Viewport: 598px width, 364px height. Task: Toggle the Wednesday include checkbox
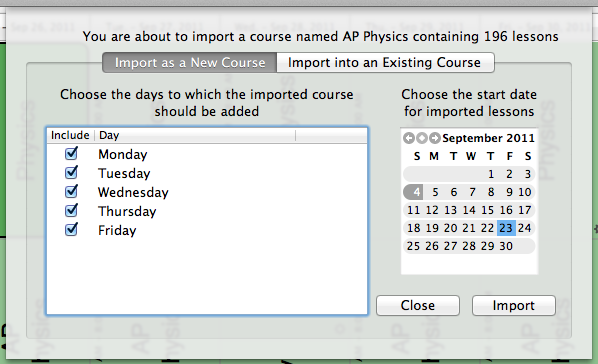click(71, 191)
